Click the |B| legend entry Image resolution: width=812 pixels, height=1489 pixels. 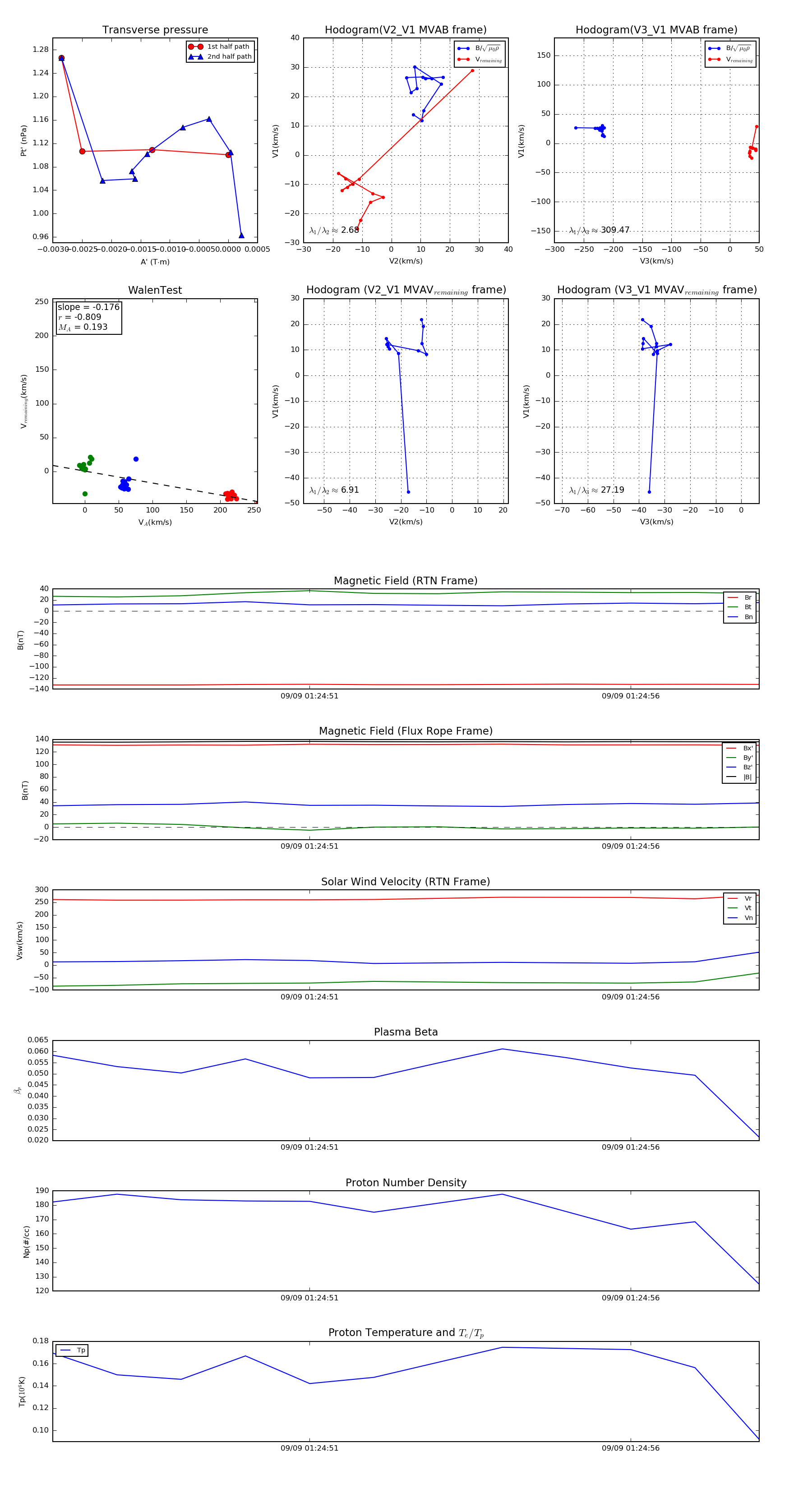740,777
